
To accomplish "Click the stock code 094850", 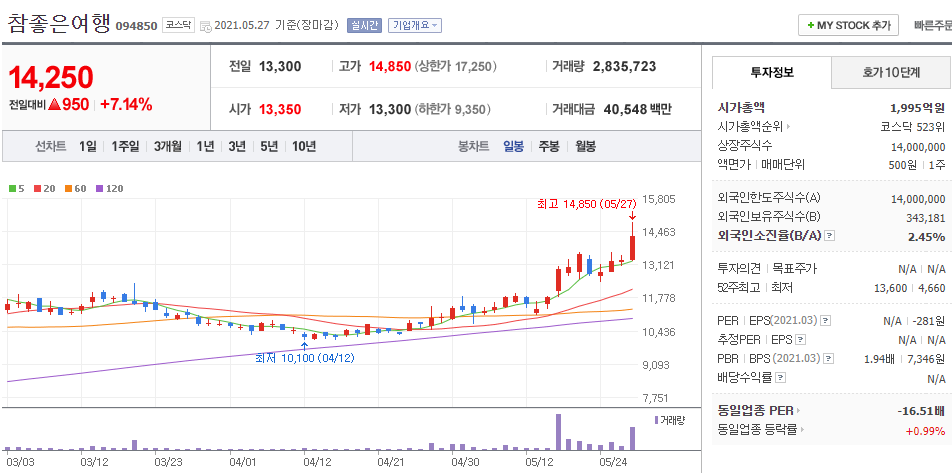I will coord(136,26).
